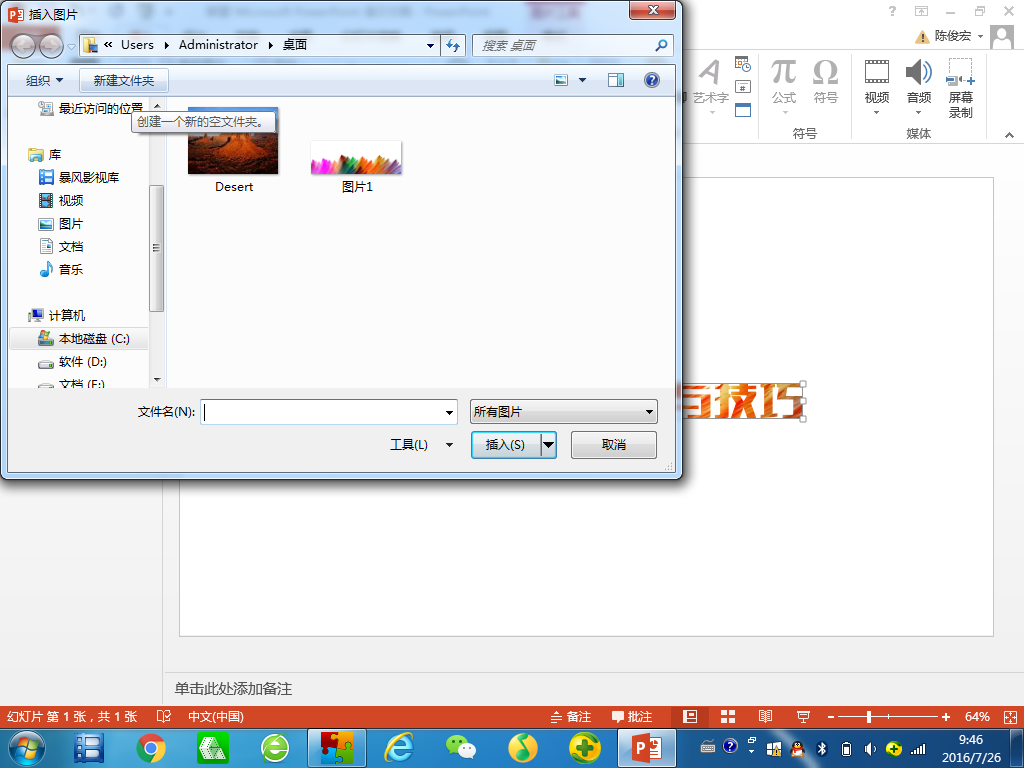This screenshot has width=1024, height=768.
Task: Click the Forward navigation arrow in dialog
Action: click(x=51, y=46)
